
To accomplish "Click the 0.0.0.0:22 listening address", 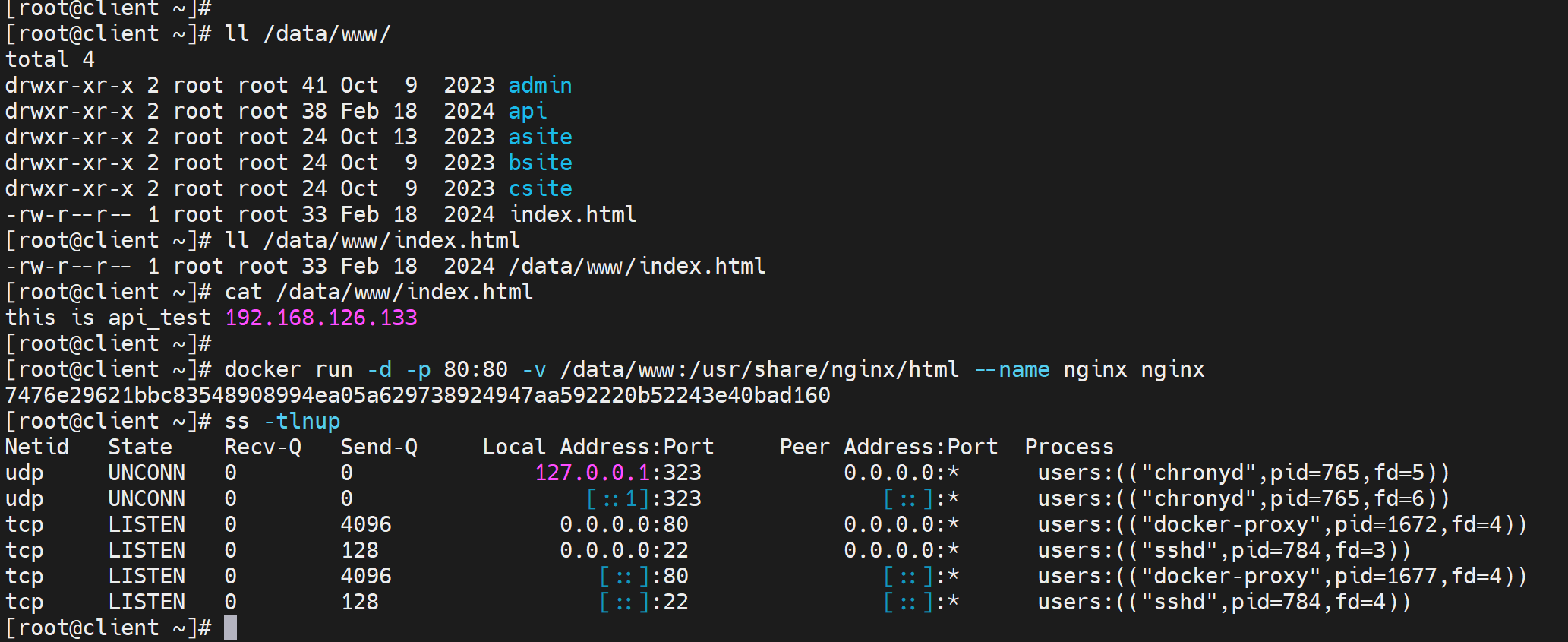I will [623, 550].
